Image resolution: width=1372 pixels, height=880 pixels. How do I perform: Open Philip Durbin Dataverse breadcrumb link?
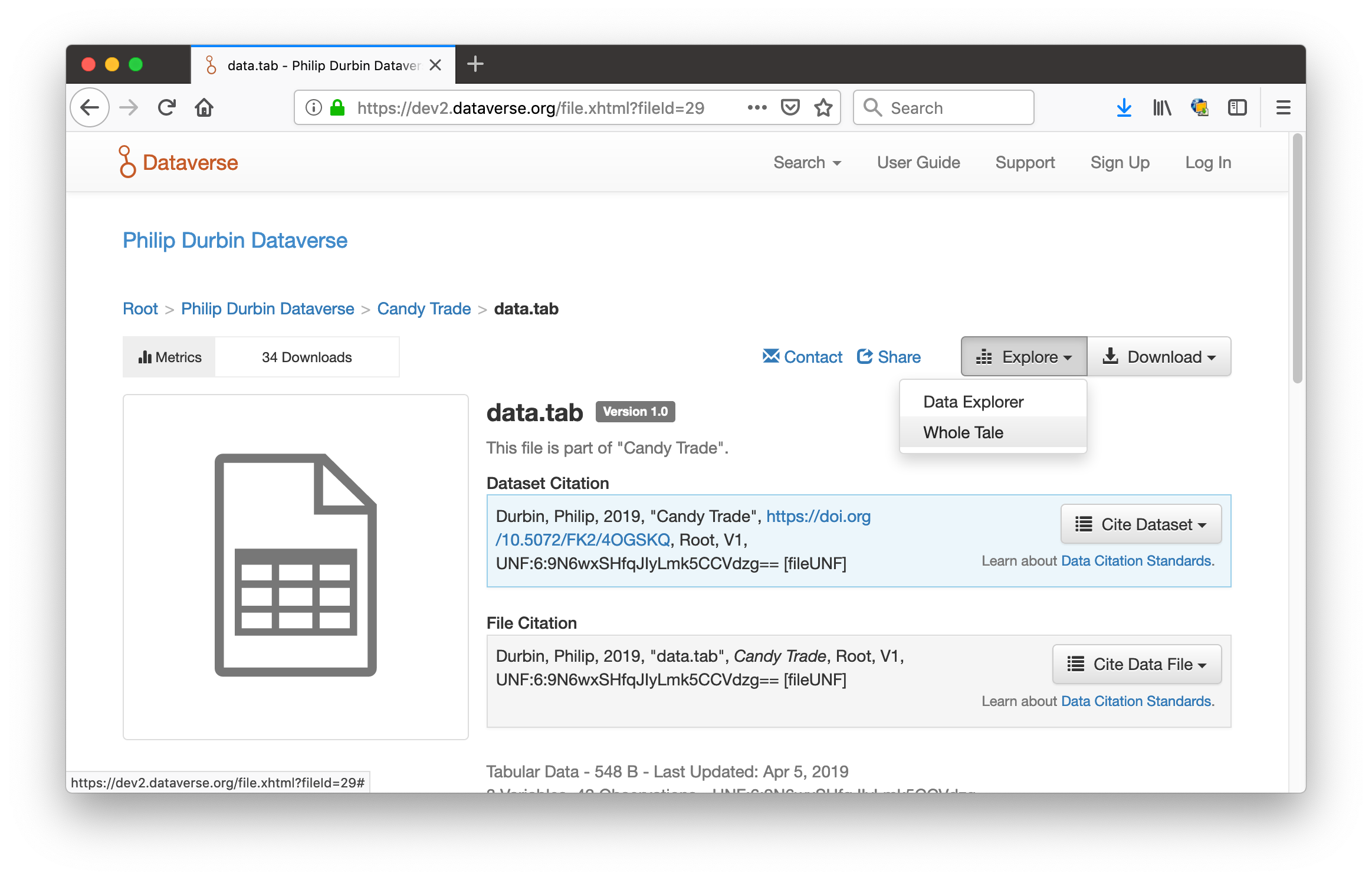click(268, 308)
